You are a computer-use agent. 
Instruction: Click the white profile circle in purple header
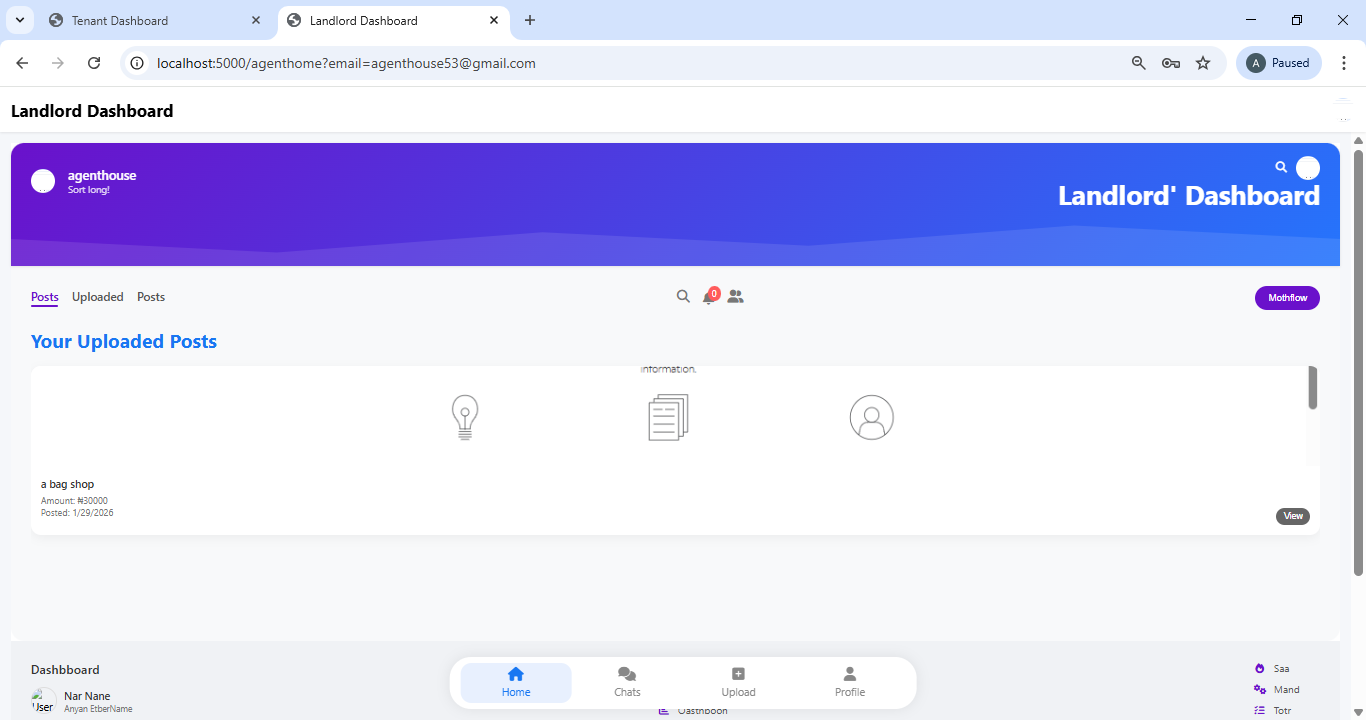click(x=1308, y=167)
